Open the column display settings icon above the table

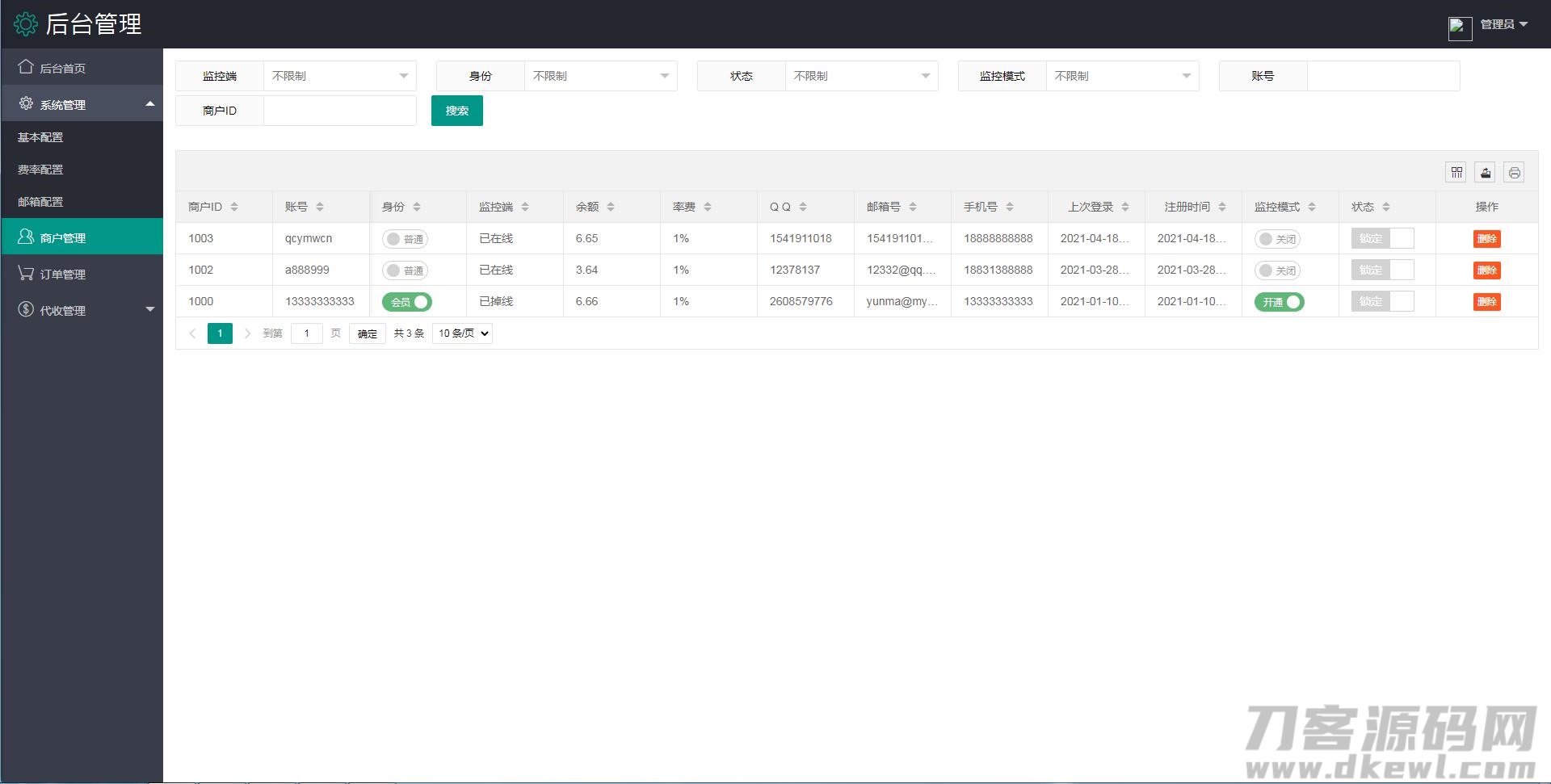coord(1456,172)
